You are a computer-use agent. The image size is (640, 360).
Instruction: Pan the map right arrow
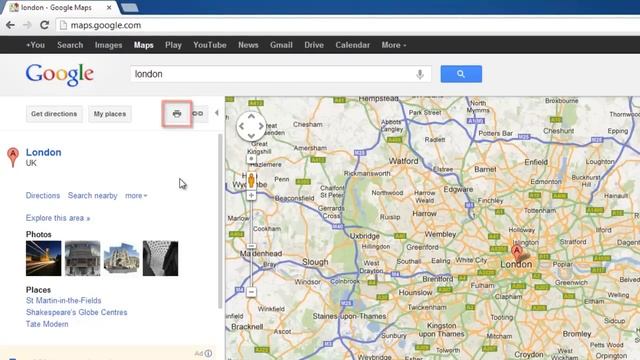261,126
